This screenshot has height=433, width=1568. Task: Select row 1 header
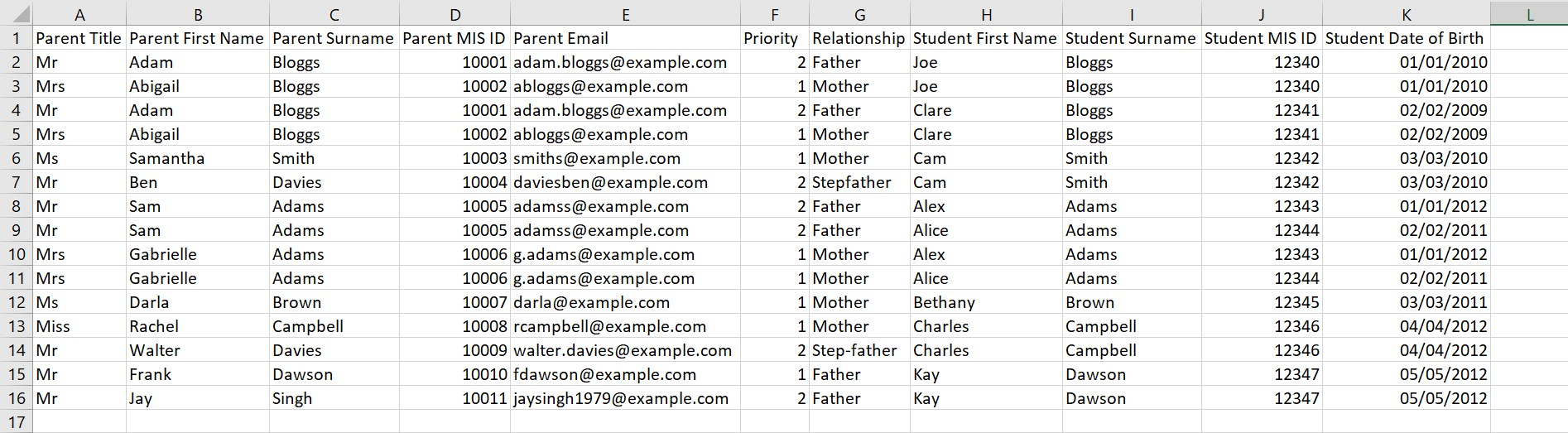(x=16, y=38)
